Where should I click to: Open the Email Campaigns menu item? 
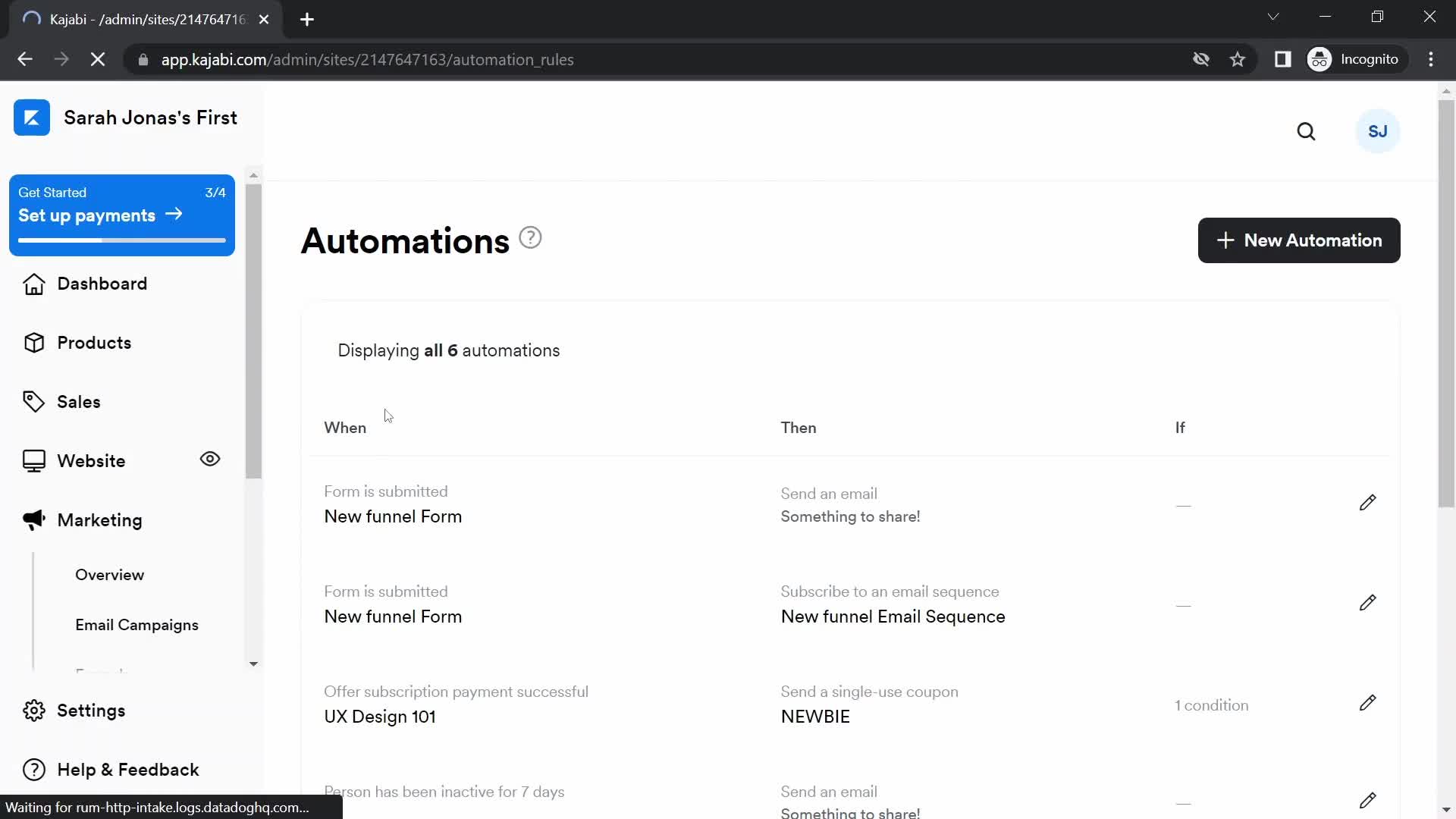click(x=136, y=624)
